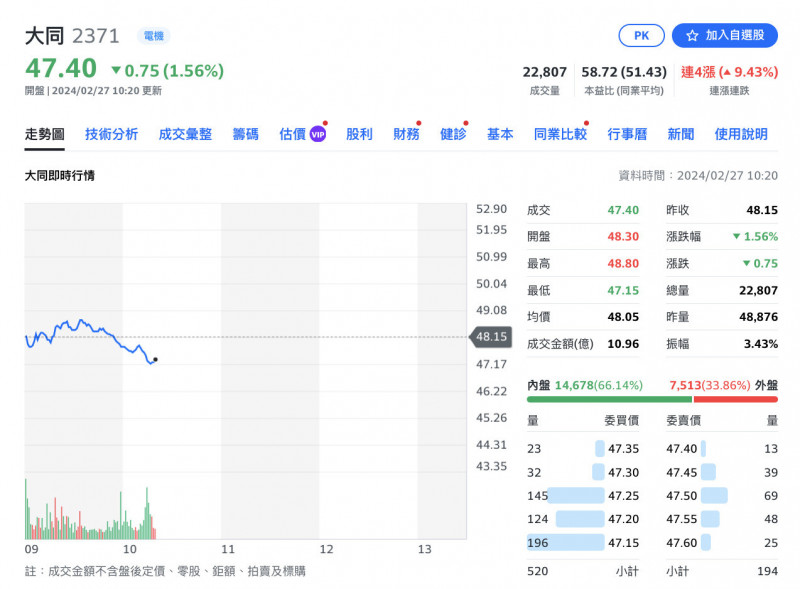The width and height of the screenshot is (800, 589).
Task: Click the 電機 industry tag
Action: click(154, 36)
